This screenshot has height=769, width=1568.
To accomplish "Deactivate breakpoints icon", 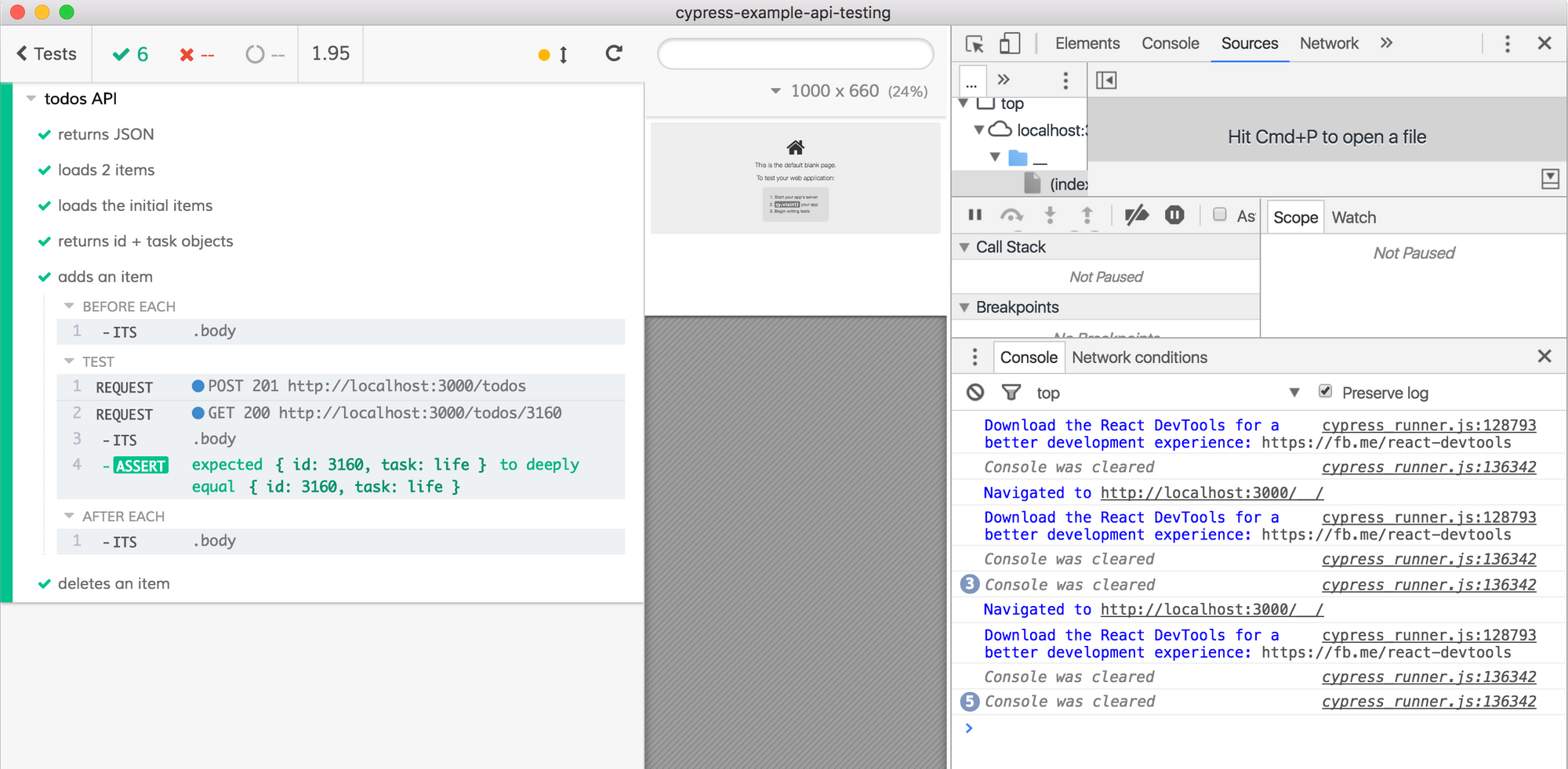I will [x=1136, y=215].
